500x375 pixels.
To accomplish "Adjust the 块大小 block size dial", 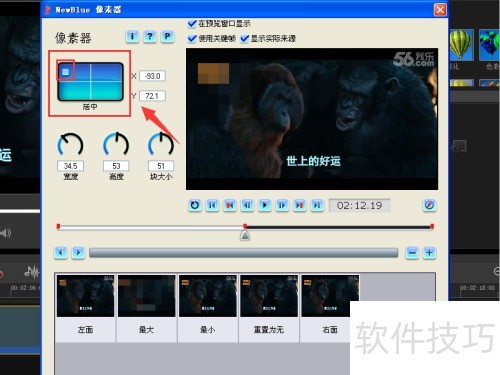I will [161, 144].
